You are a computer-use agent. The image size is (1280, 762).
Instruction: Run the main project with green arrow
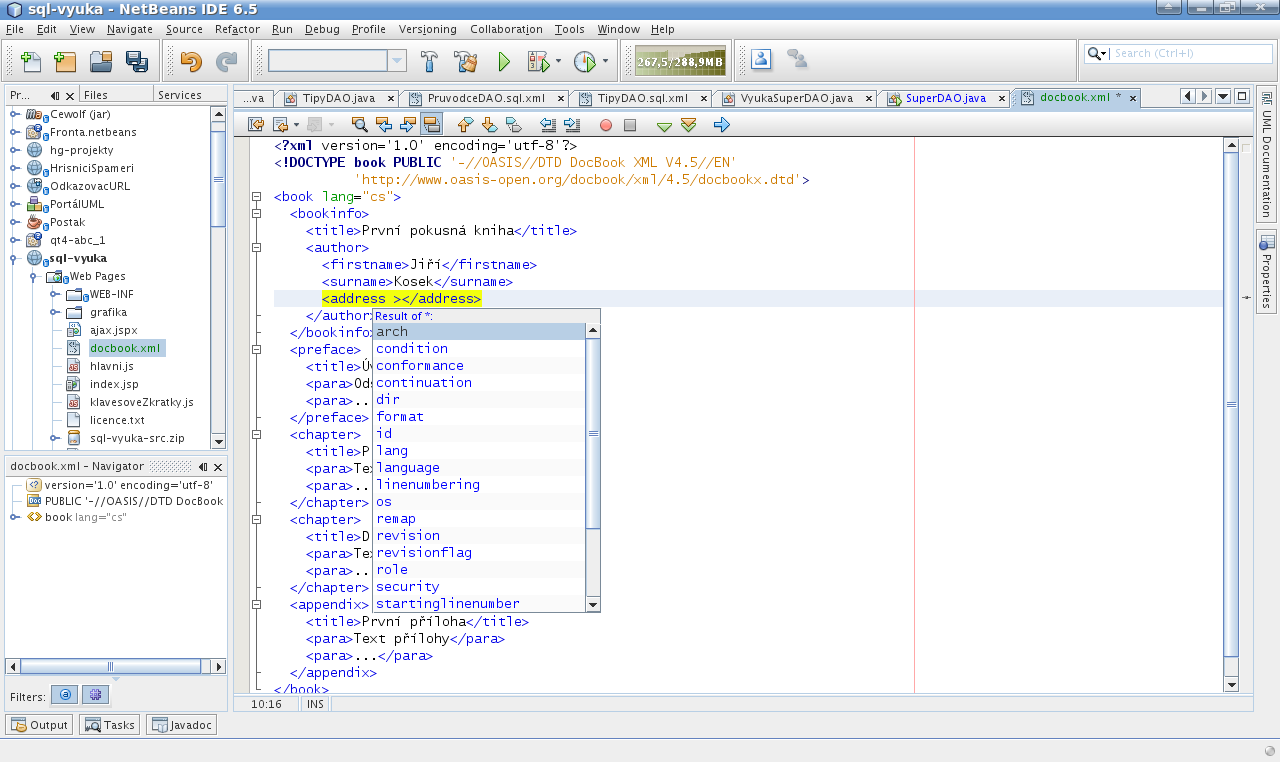click(504, 62)
